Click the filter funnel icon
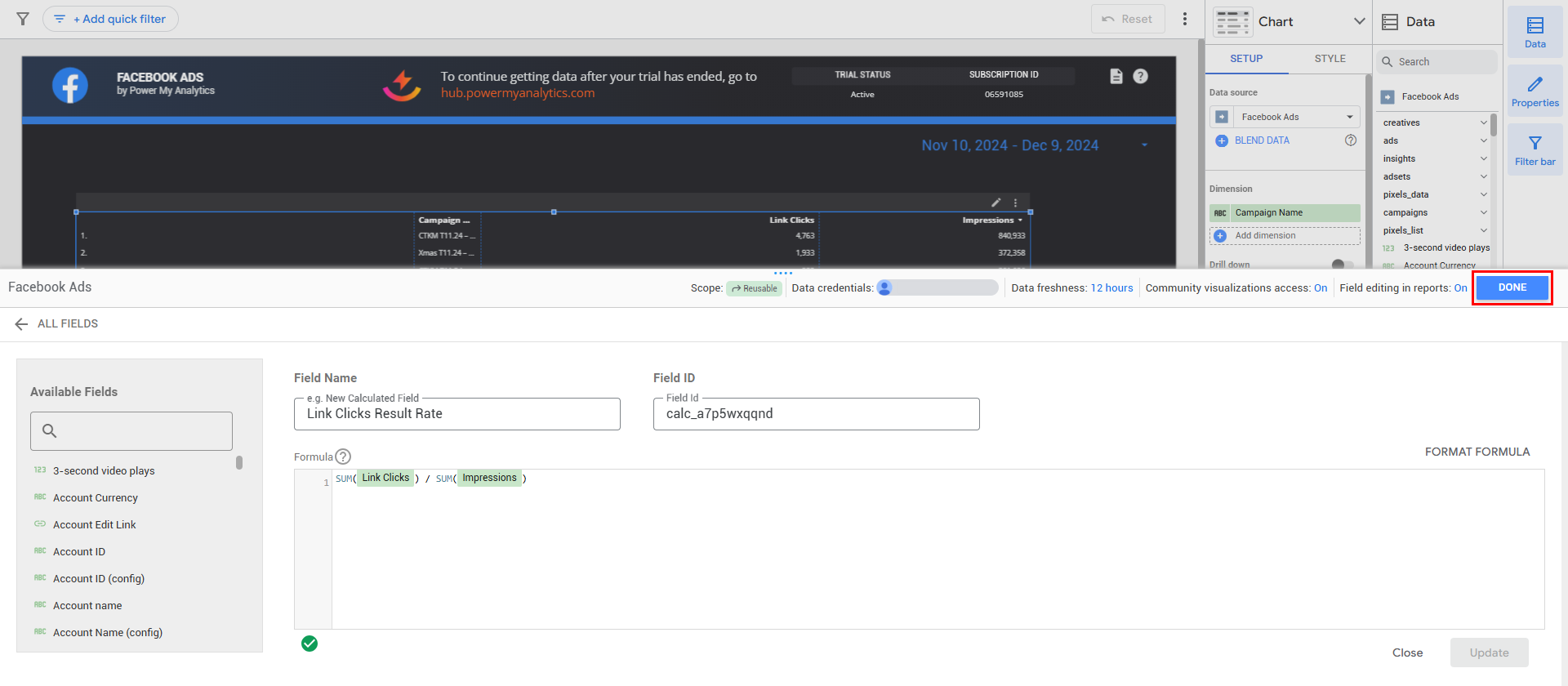The image size is (1568, 686). (x=23, y=19)
